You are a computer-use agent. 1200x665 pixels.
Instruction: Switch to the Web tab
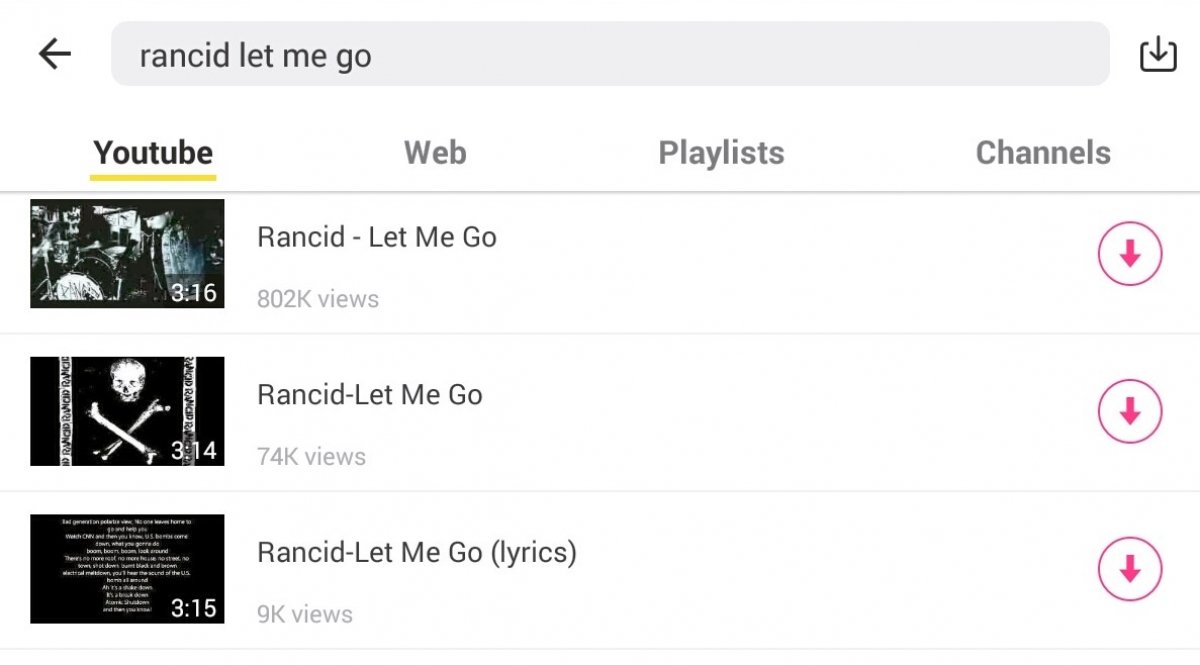(435, 153)
